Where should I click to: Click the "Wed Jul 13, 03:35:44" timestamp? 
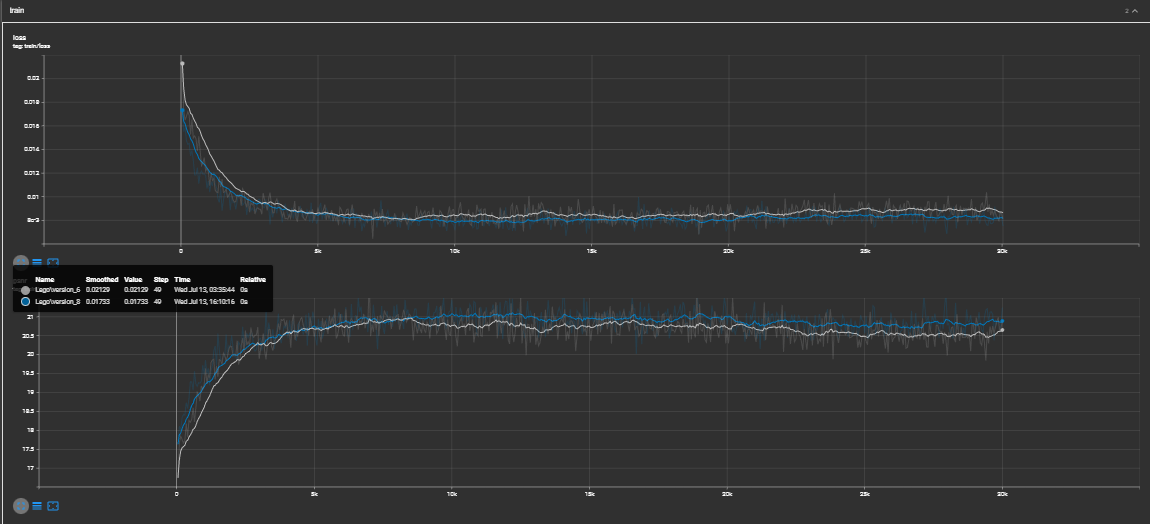tap(204, 291)
